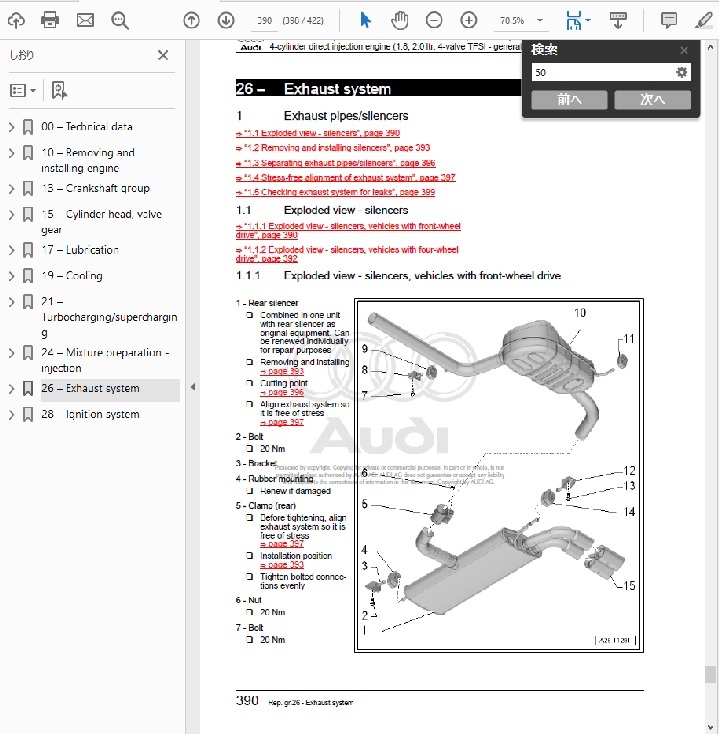Expand 13 – Crankshaft group bookmark
Screen dimensions: 719x734
tap(12, 189)
